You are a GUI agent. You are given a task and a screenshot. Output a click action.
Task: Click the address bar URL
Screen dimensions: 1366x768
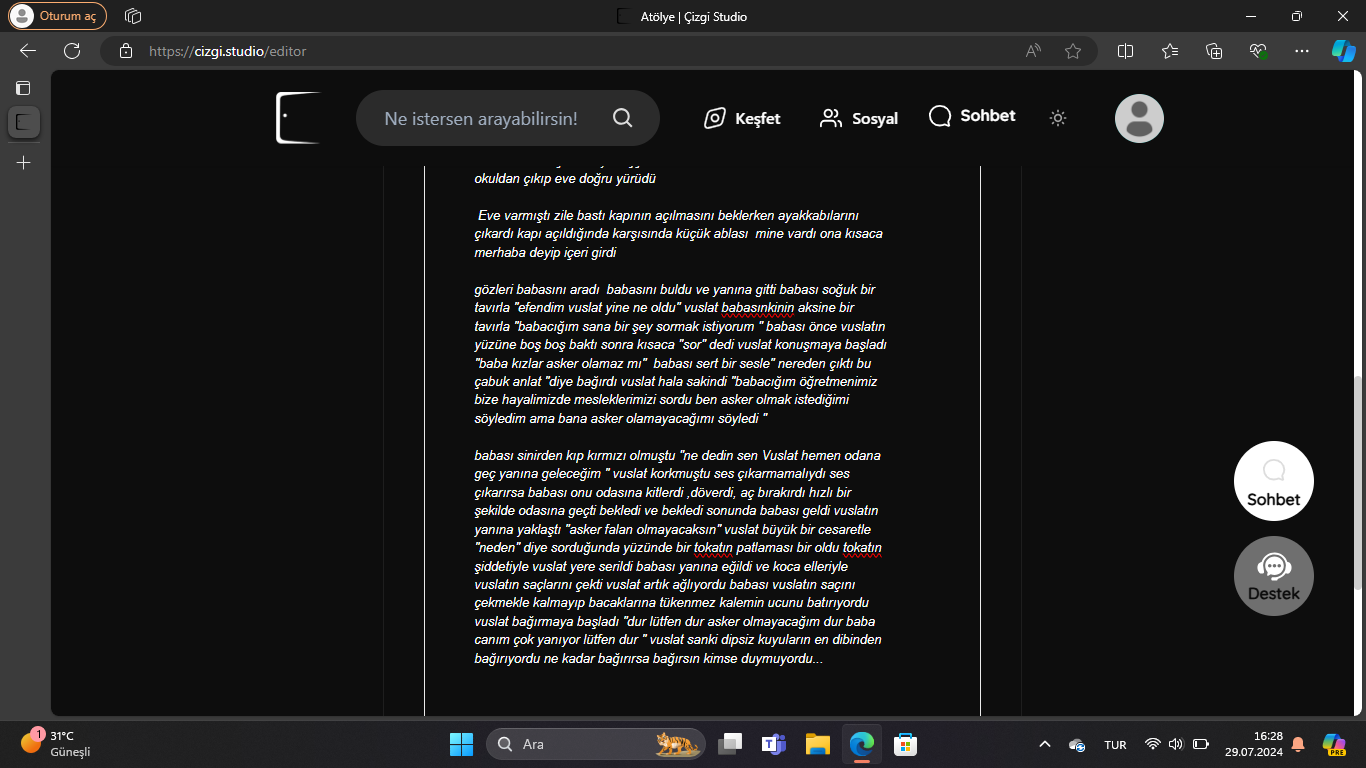[x=227, y=51]
